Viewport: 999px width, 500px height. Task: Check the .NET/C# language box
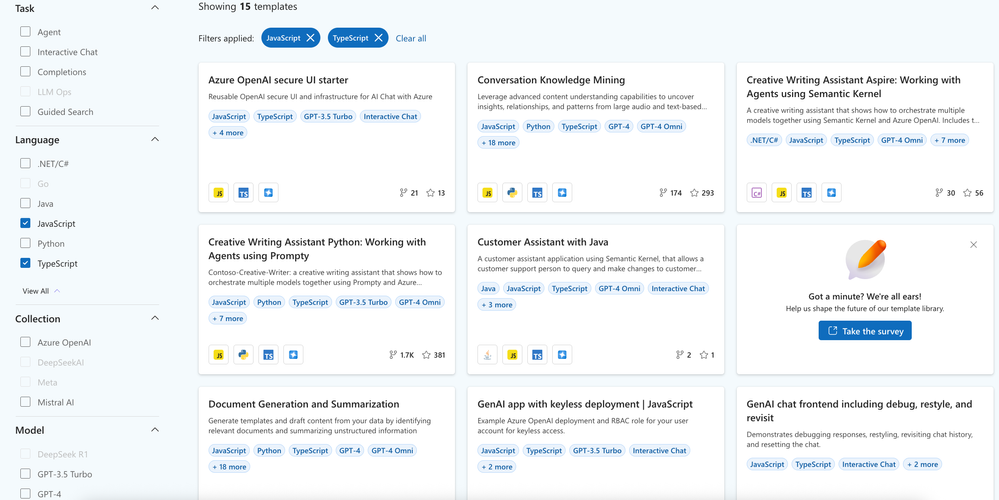[x=25, y=164]
